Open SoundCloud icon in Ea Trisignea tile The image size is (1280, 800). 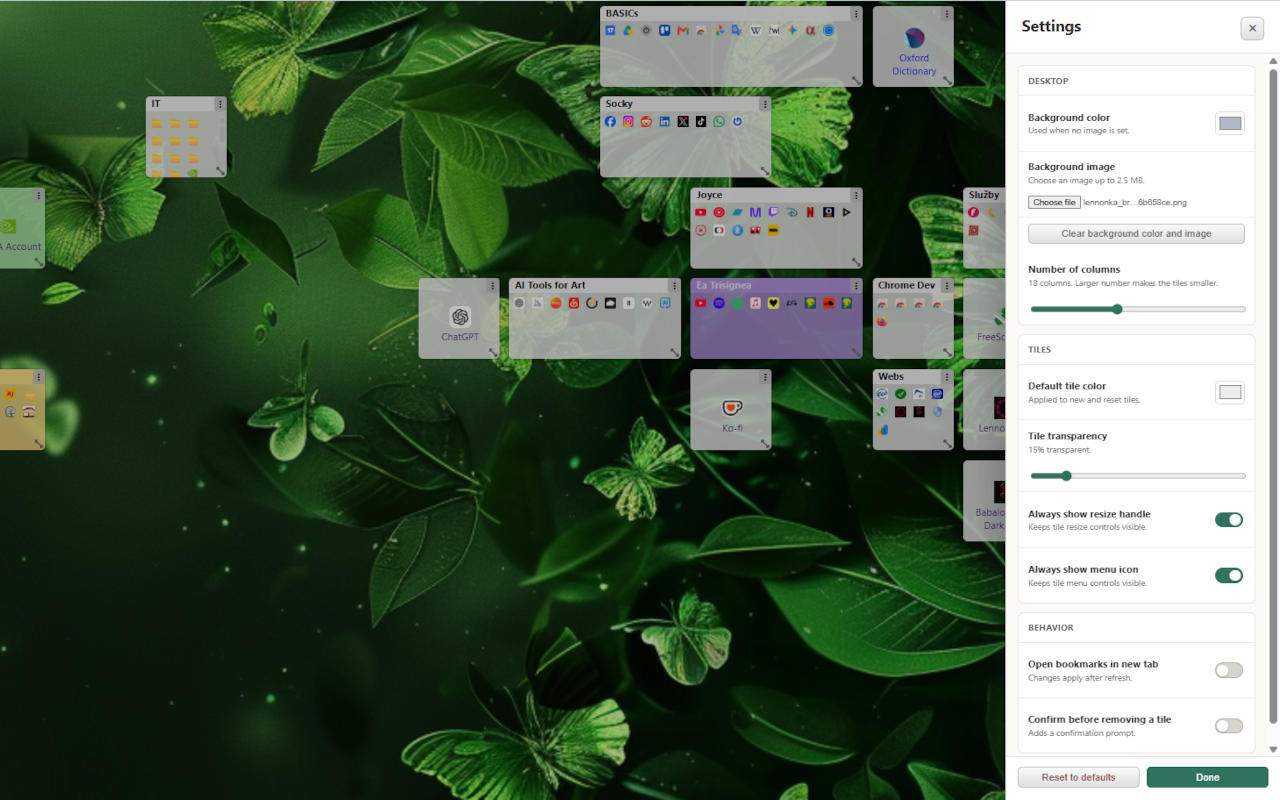pos(828,303)
